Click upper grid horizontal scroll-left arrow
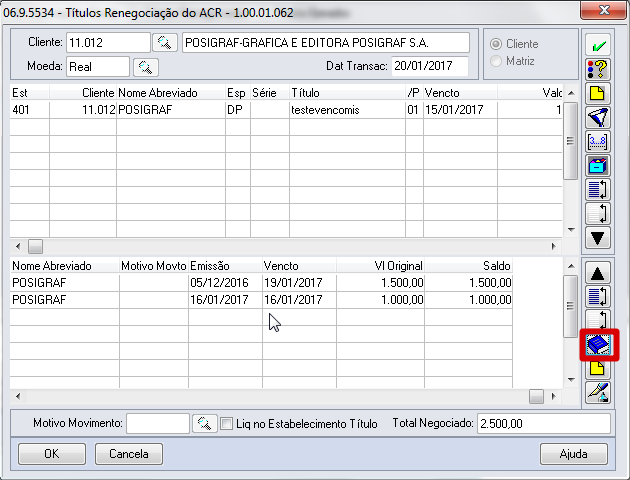Screen dimensions: 630x480 [x=18, y=246]
